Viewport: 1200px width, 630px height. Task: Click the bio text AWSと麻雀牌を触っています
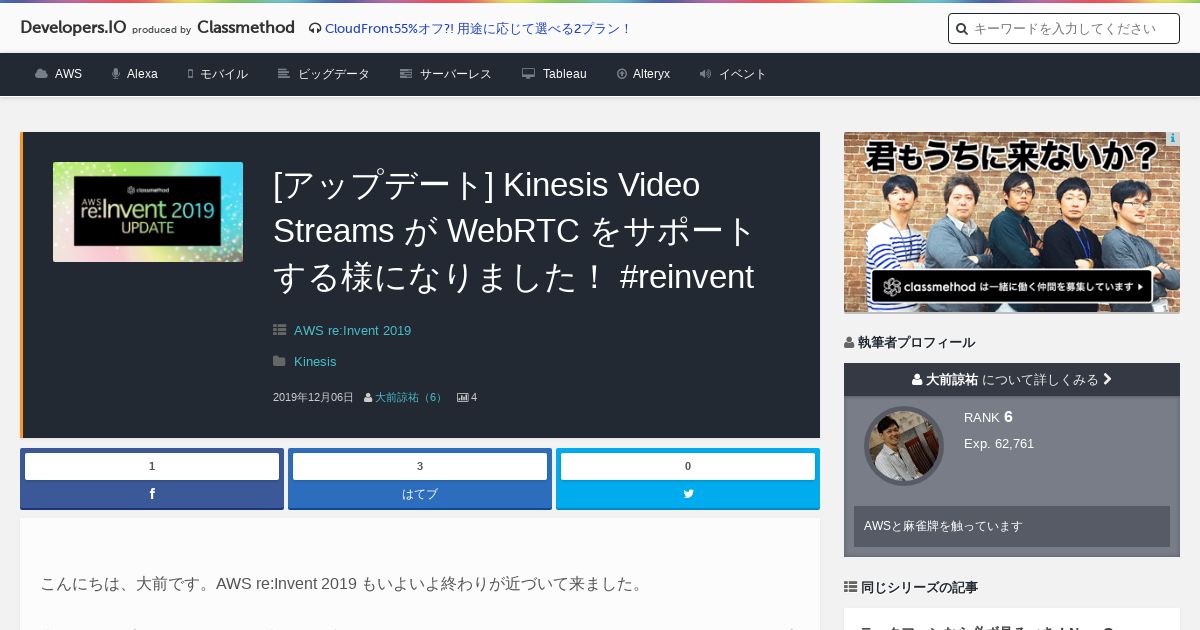point(943,526)
